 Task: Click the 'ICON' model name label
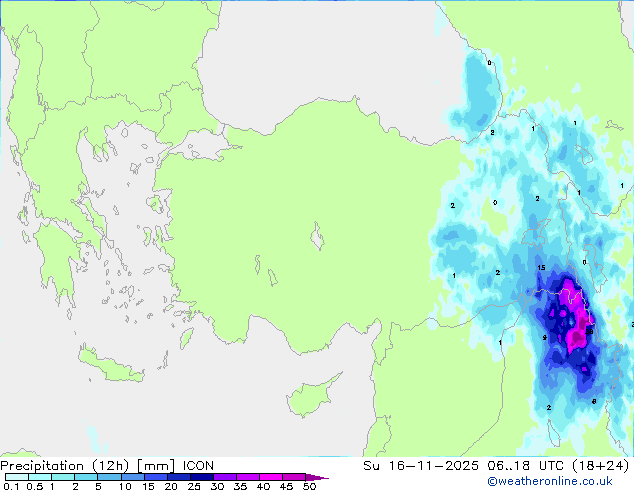coord(198,466)
